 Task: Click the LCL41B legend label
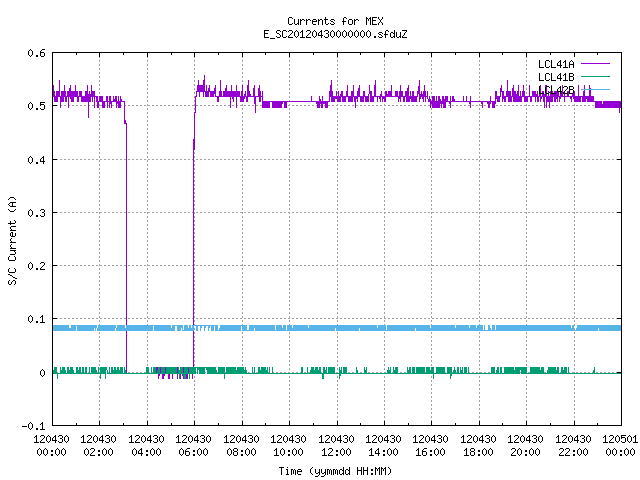click(x=556, y=77)
